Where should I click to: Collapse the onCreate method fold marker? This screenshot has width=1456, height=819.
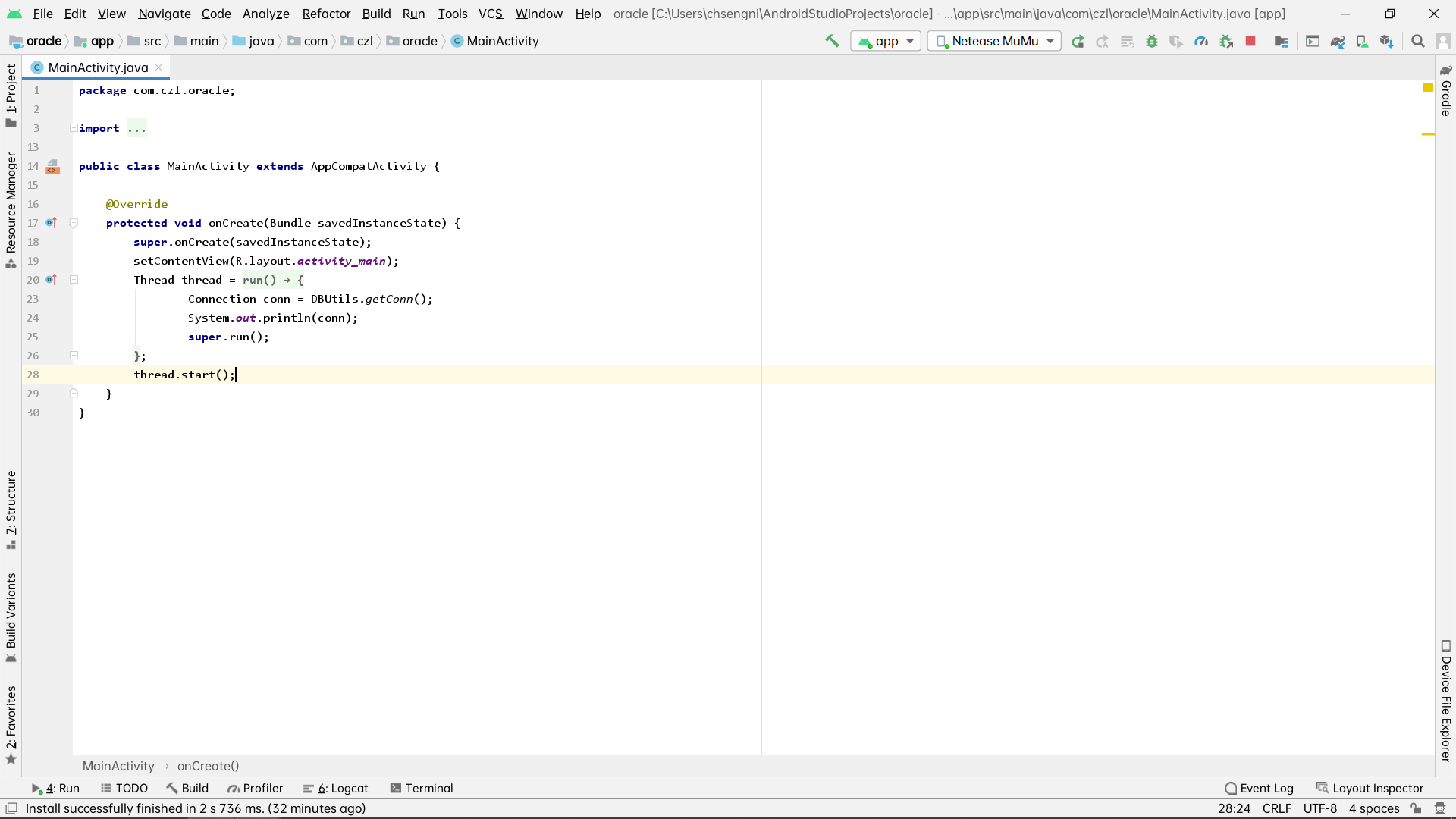tap(74, 223)
